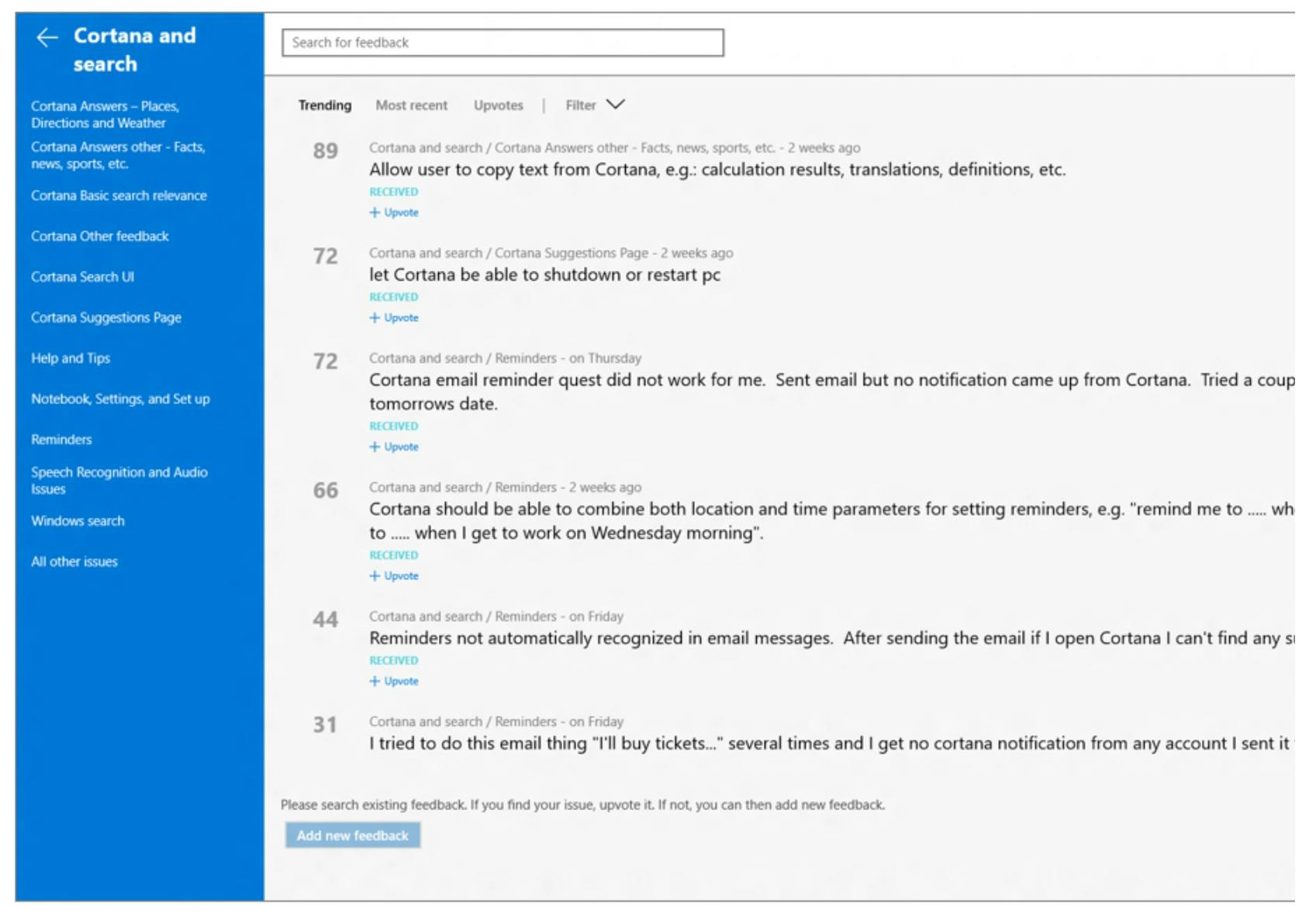Viewport: 1316px width, 915px height.
Task: Click the back arrow beside Cortana and search
Action: 47,37
